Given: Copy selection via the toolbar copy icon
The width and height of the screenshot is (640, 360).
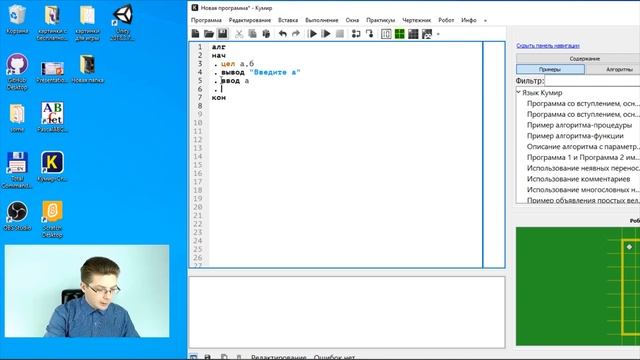Looking at the screenshot, I should [x=252, y=34].
